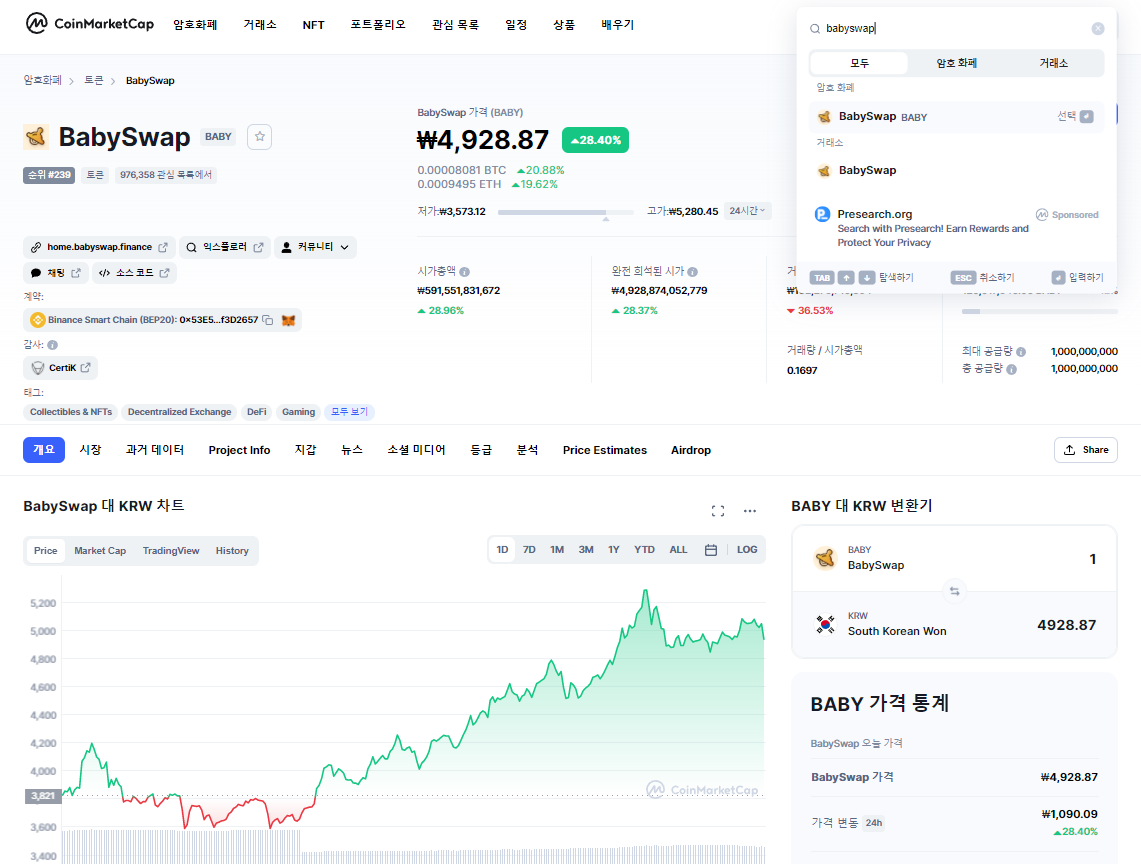
Task: Click BabySwap coin logo next to title
Action: tap(36, 137)
